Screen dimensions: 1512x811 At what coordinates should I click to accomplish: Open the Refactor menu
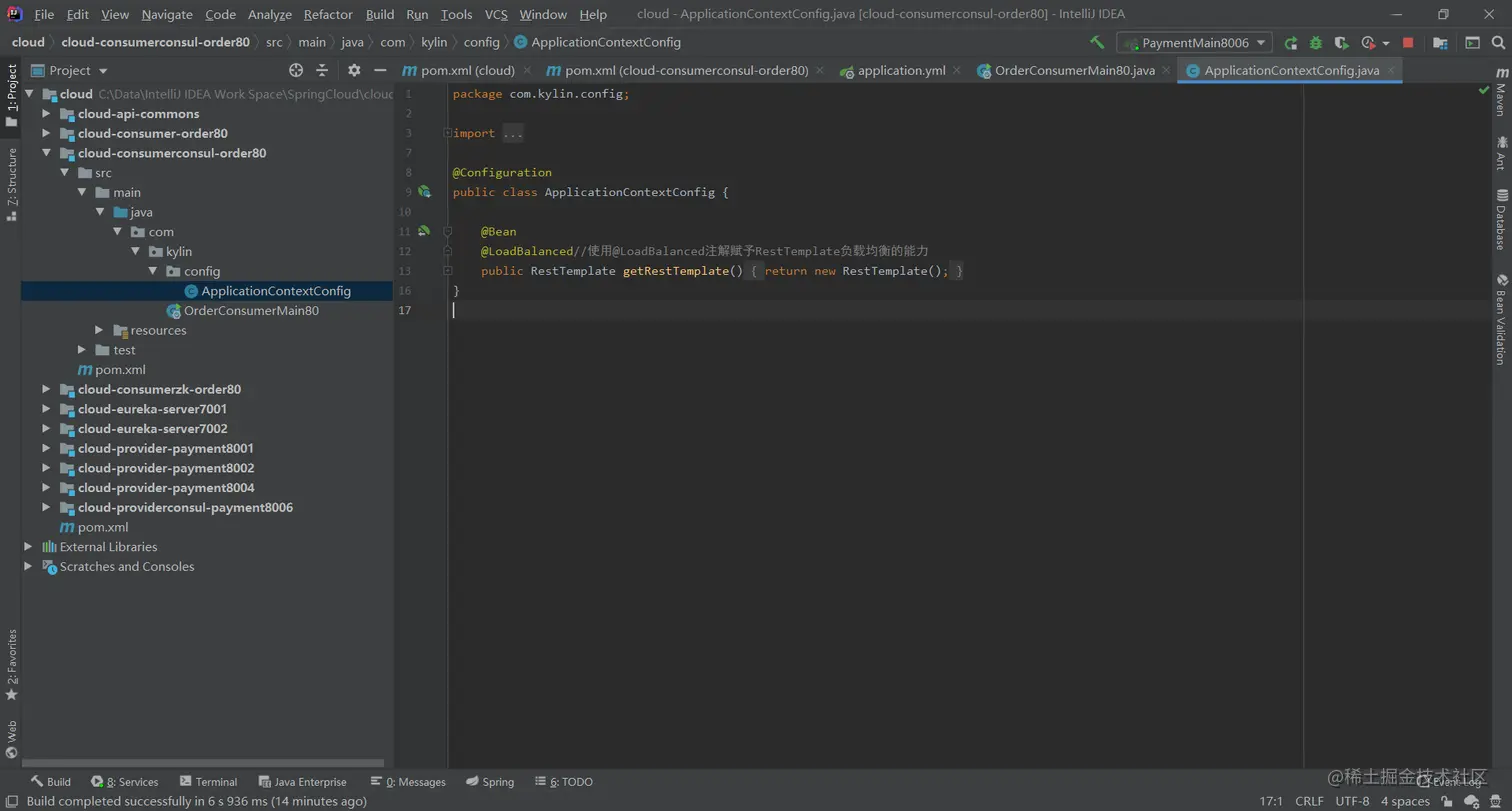[x=328, y=14]
